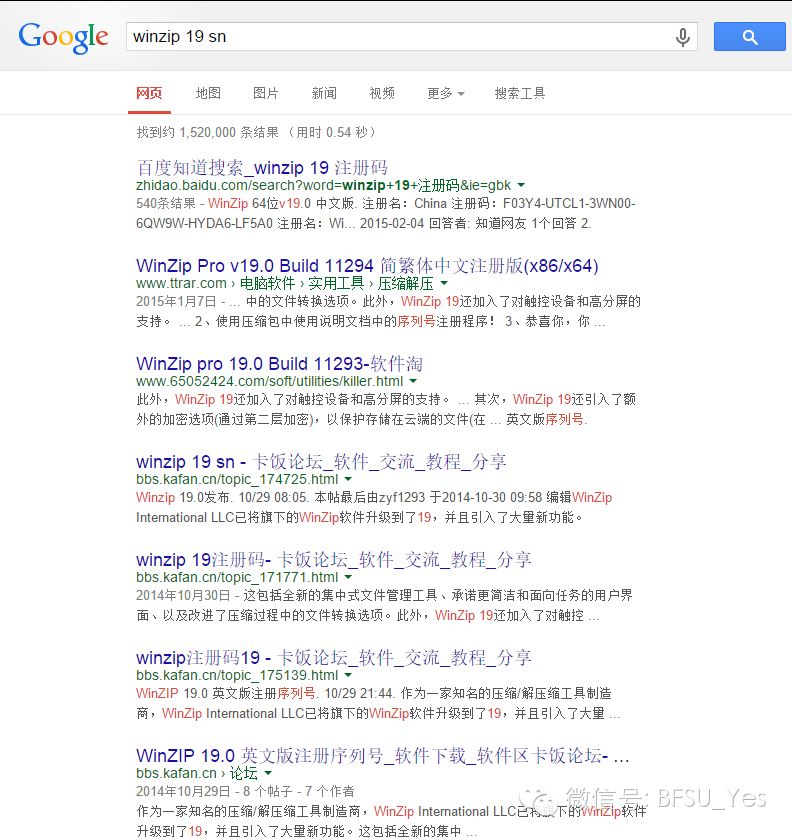Open the 视频 tab
The width and height of the screenshot is (792, 840).
pos(382,93)
